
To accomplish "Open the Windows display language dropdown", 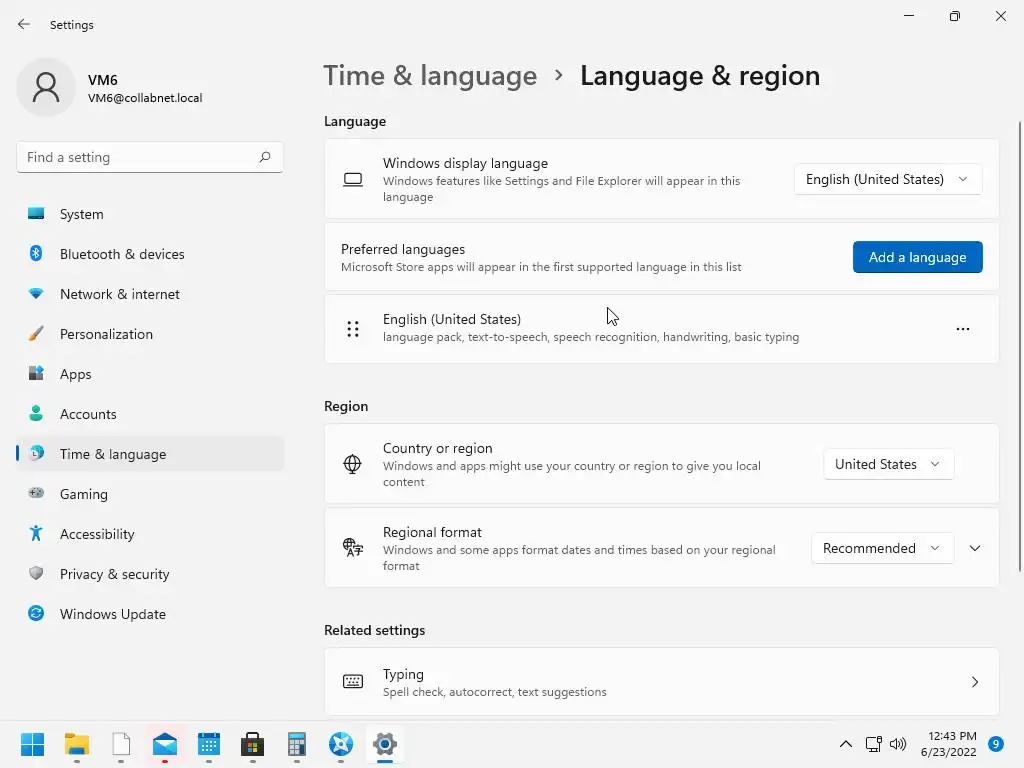I will 888,179.
